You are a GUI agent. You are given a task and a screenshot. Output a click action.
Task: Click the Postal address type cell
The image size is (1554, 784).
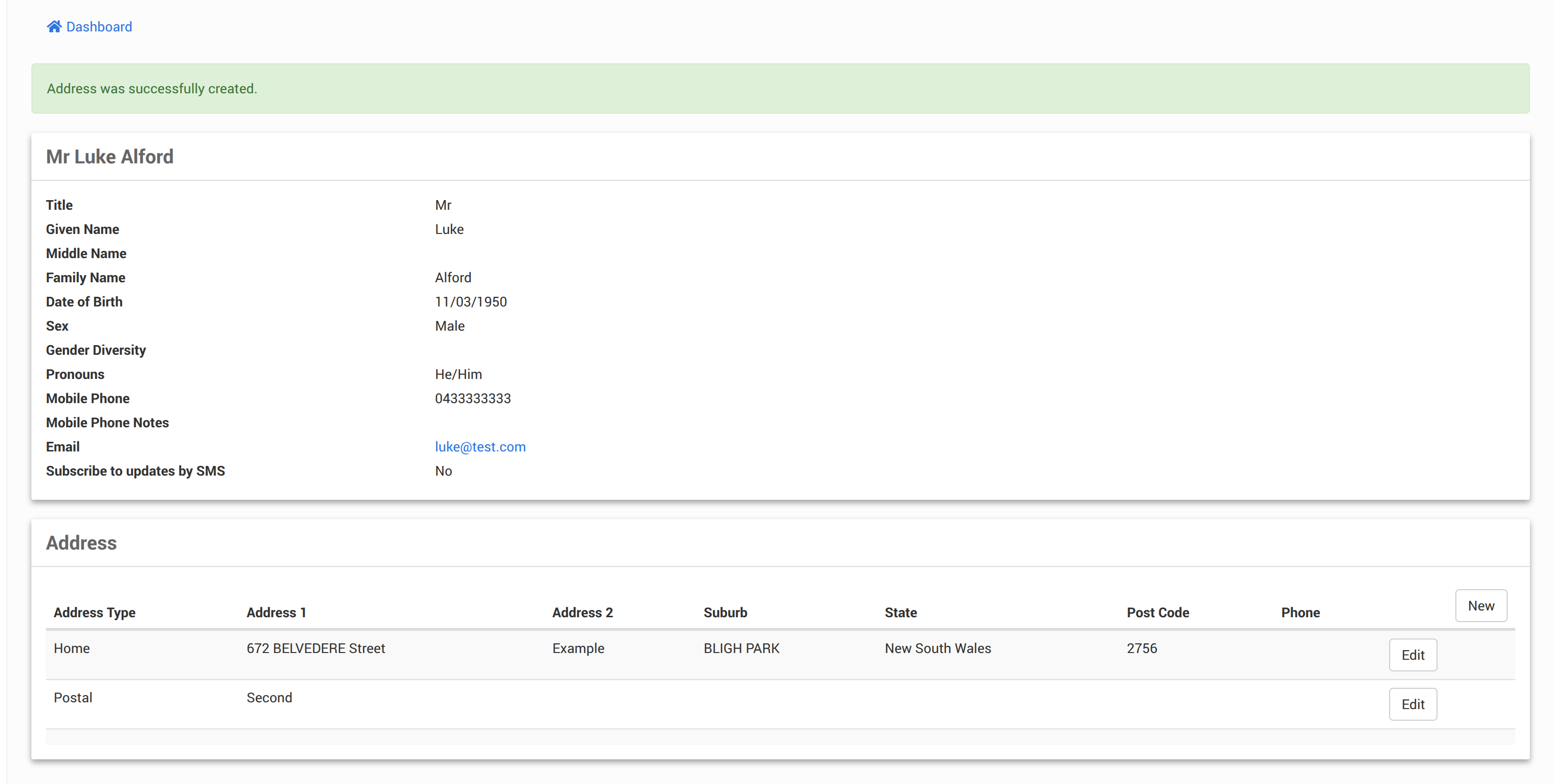(x=73, y=698)
